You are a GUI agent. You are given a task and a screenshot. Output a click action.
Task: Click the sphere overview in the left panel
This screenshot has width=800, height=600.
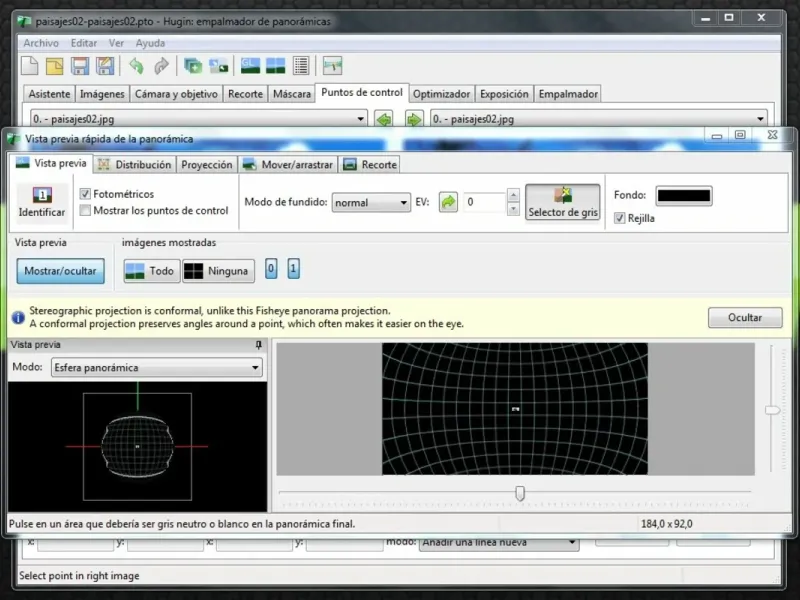tap(137, 446)
